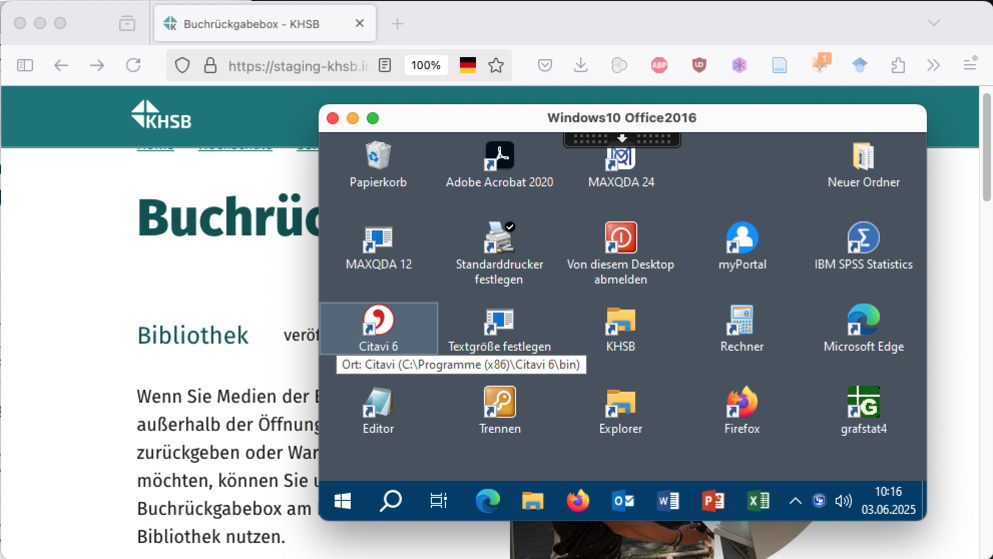Viewport: 993px width, 559px height.
Task: Open the Windows Start menu
Action: click(x=343, y=501)
